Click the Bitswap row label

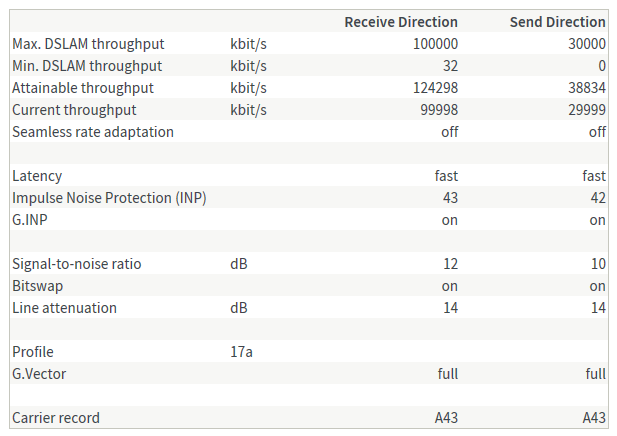[x=38, y=286]
